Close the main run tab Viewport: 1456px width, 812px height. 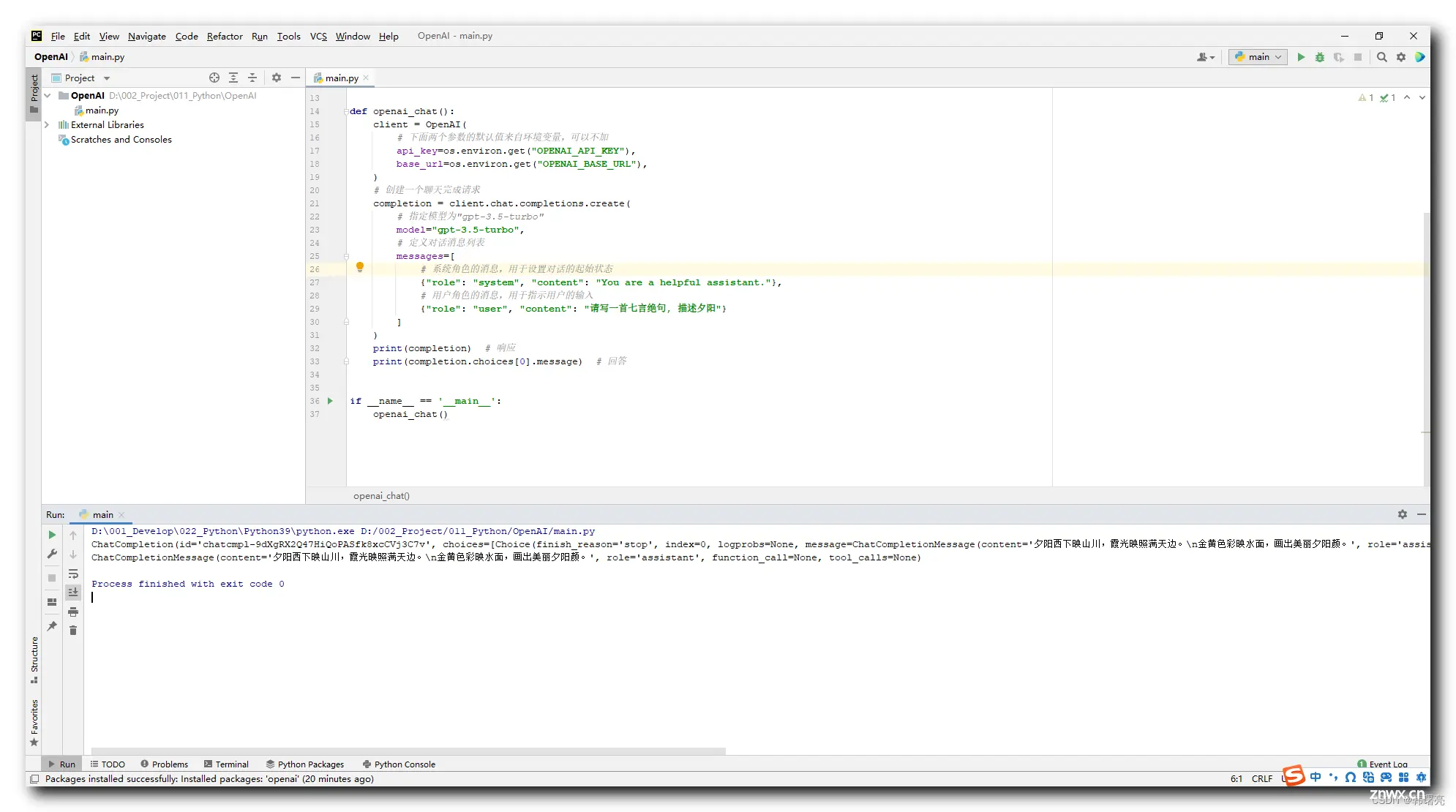click(122, 515)
